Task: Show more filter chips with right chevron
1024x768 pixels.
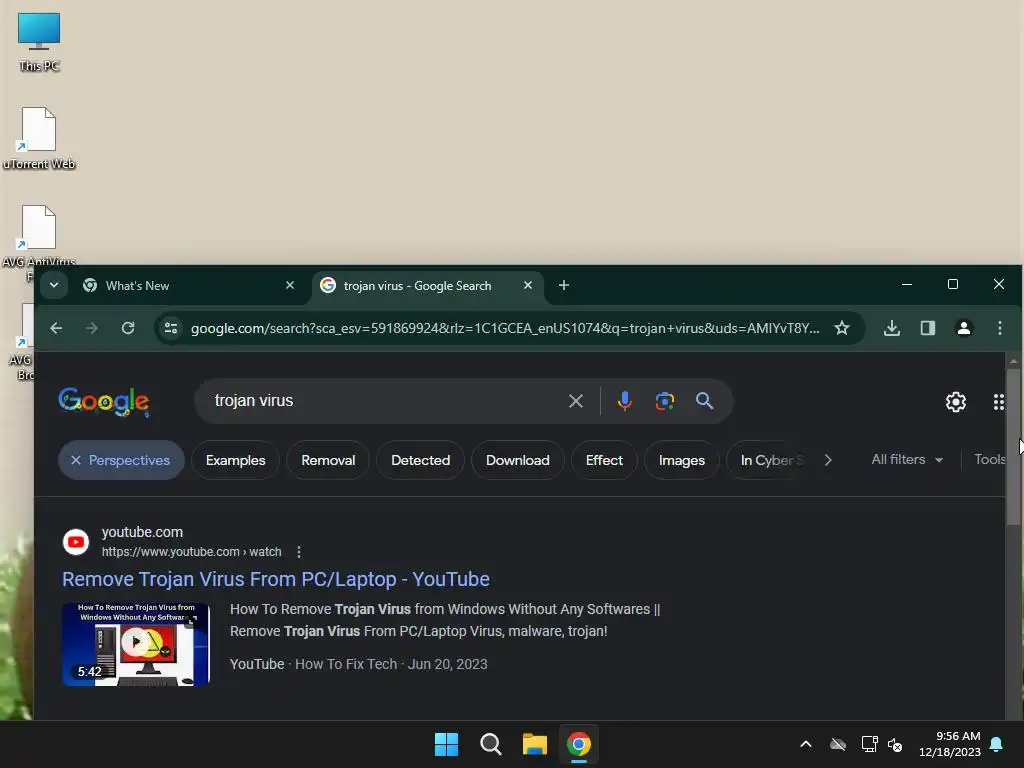Action: [x=828, y=460]
